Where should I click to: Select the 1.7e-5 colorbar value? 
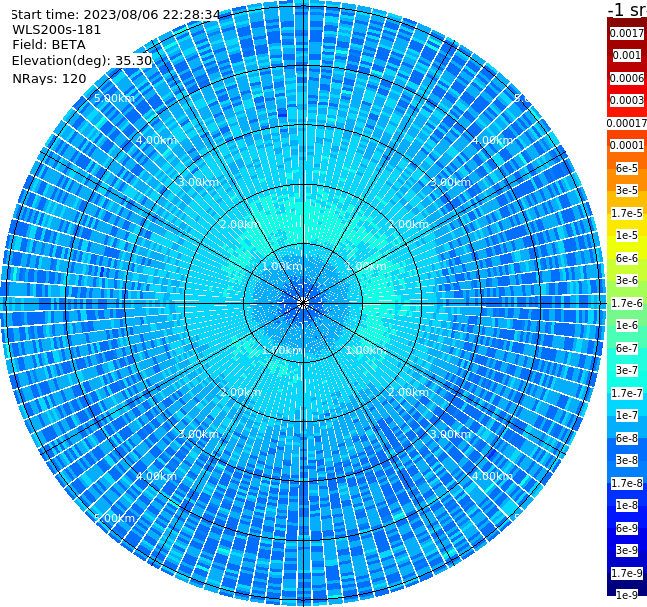click(627, 213)
